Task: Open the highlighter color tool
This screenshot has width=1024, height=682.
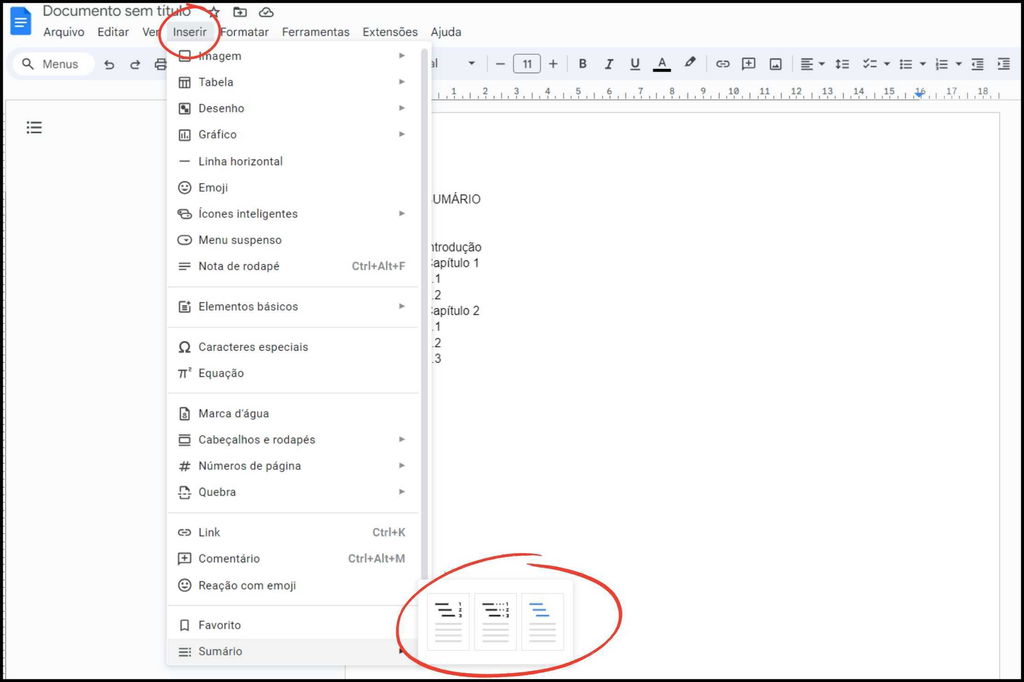Action: [x=690, y=63]
